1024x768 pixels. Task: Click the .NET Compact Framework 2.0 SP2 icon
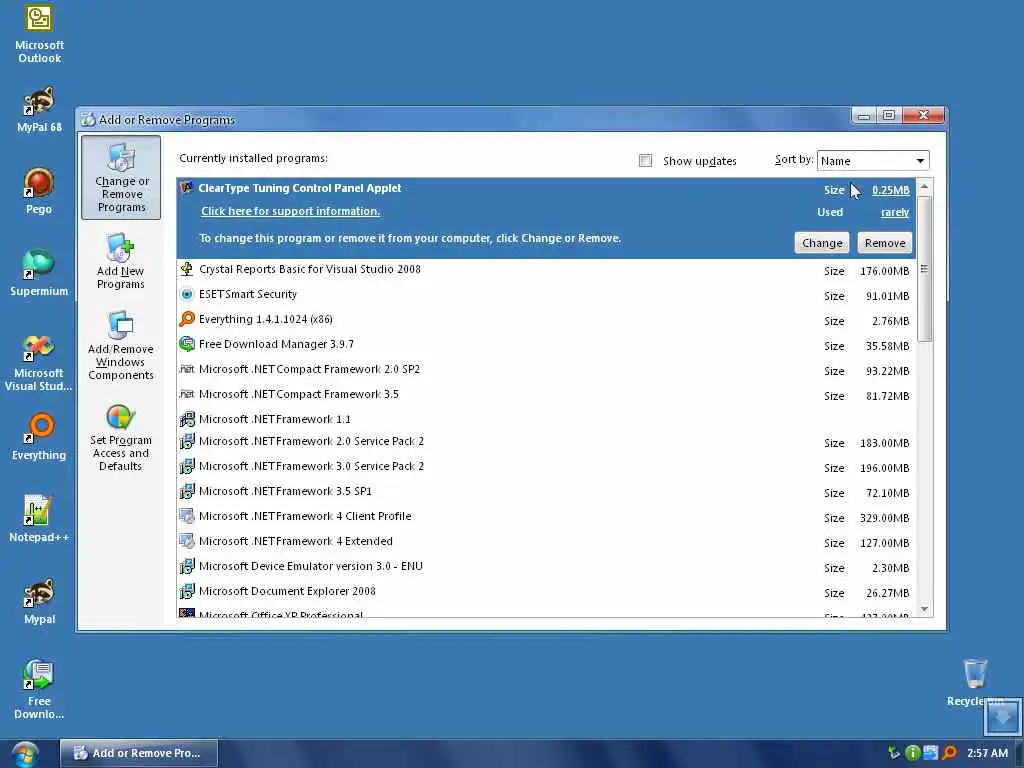187,369
